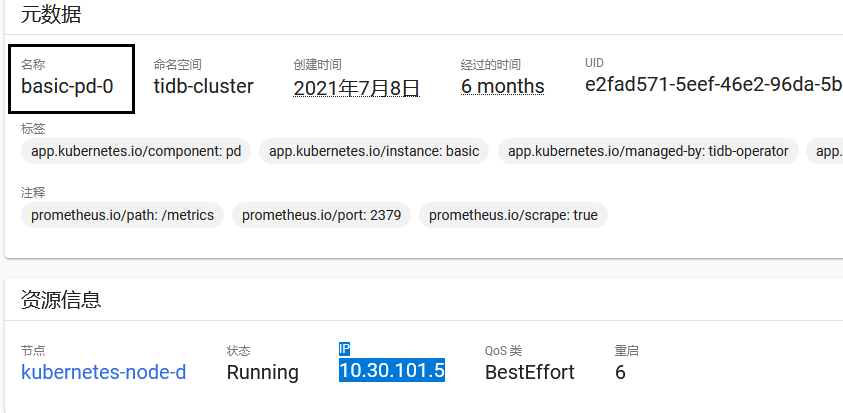Click the 创建时间 field label
This screenshot has height=413, width=843.
(317, 65)
